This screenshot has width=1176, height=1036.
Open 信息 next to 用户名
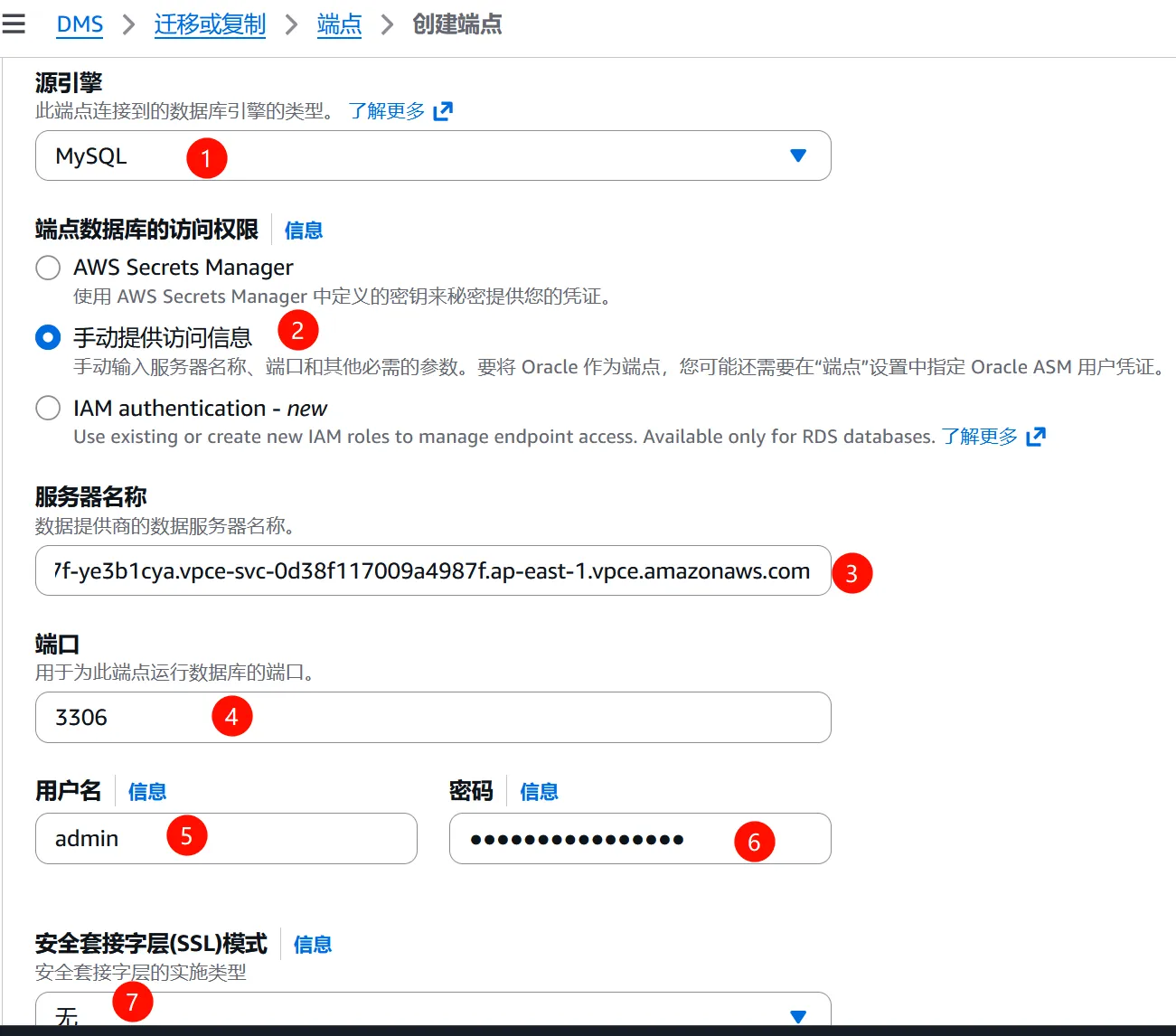pyautogui.click(x=146, y=791)
